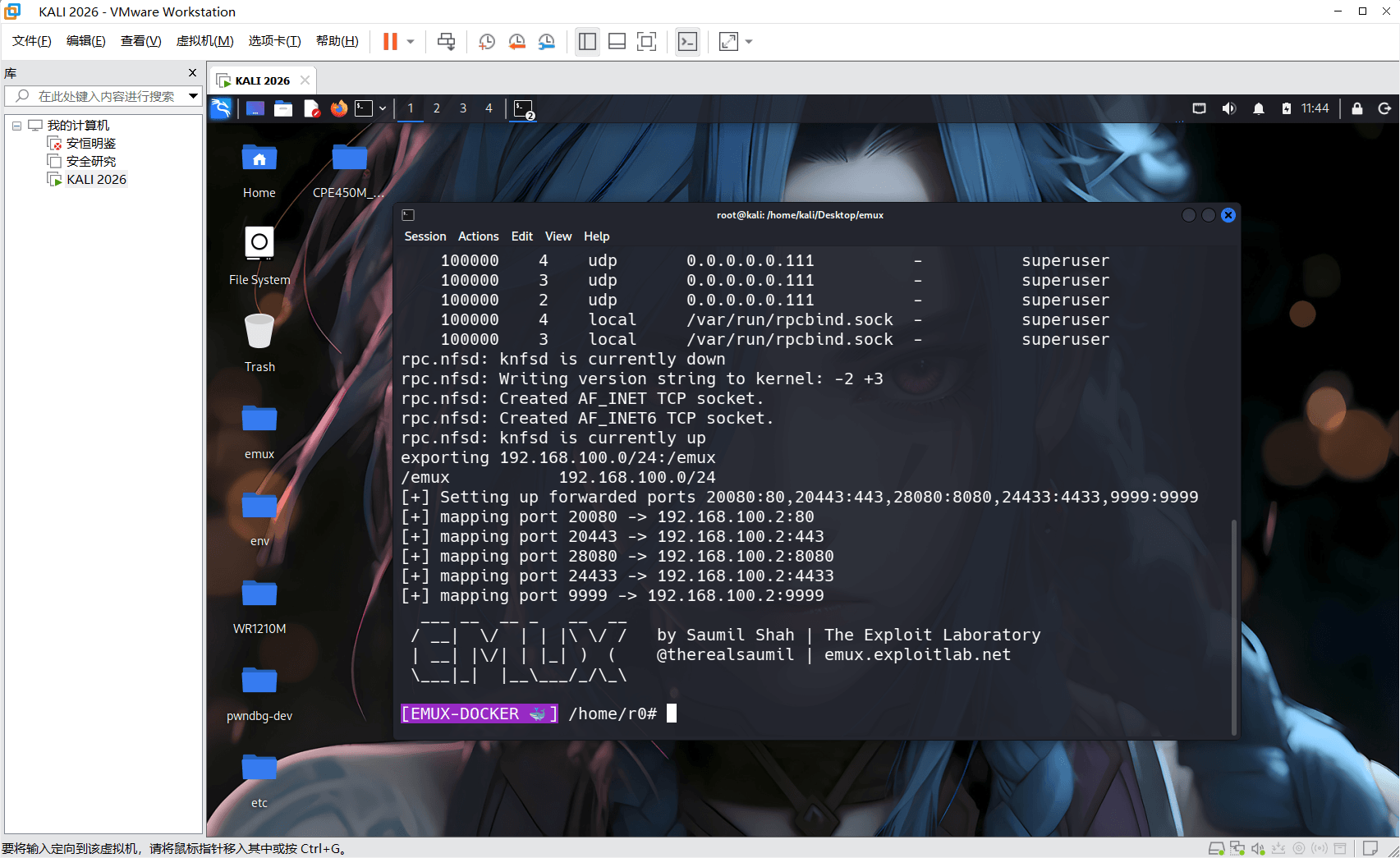Open the snapshot manager
Screen dimensions: 1400x858
(x=547, y=42)
